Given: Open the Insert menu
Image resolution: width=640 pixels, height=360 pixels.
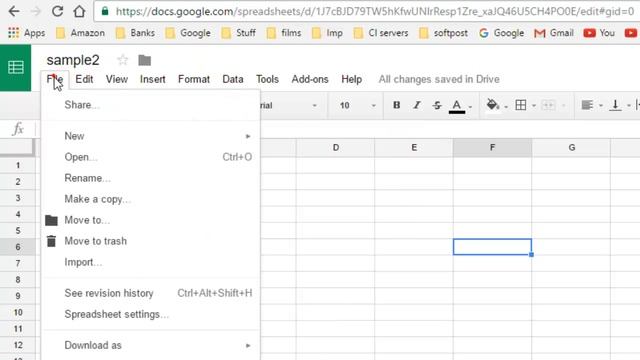Looking at the screenshot, I should click(153, 79).
